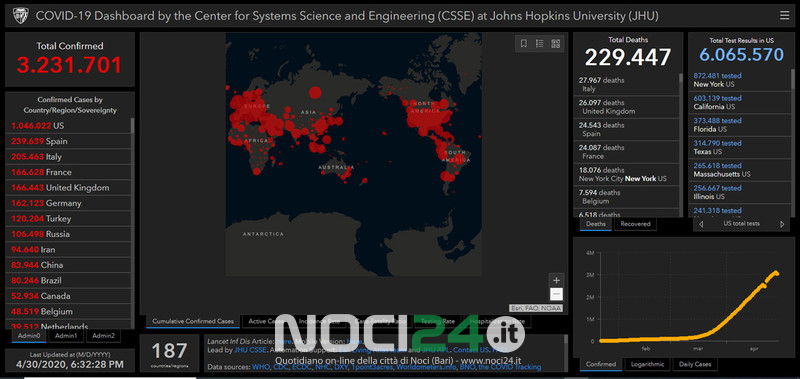
Task: Select Iran in confirmed cases list
Action: coord(68,249)
